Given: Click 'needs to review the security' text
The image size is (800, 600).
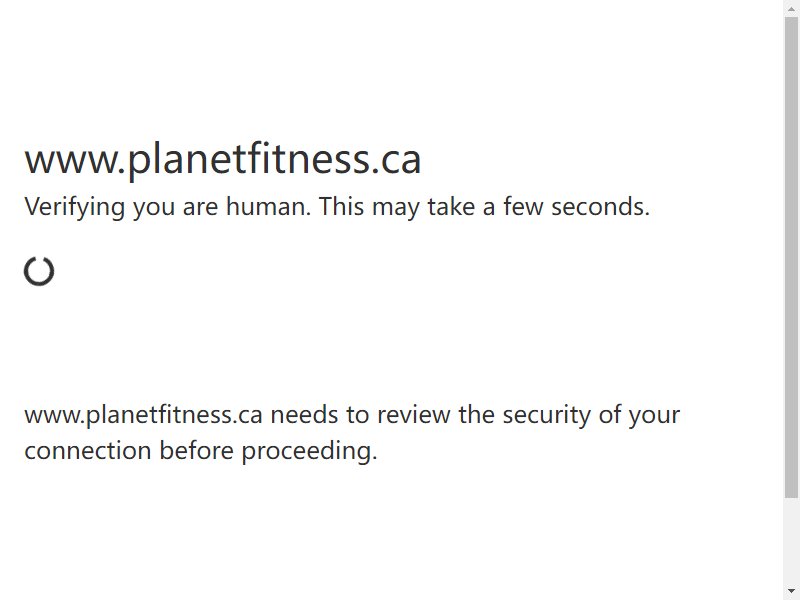Looking at the screenshot, I should click(431, 415).
